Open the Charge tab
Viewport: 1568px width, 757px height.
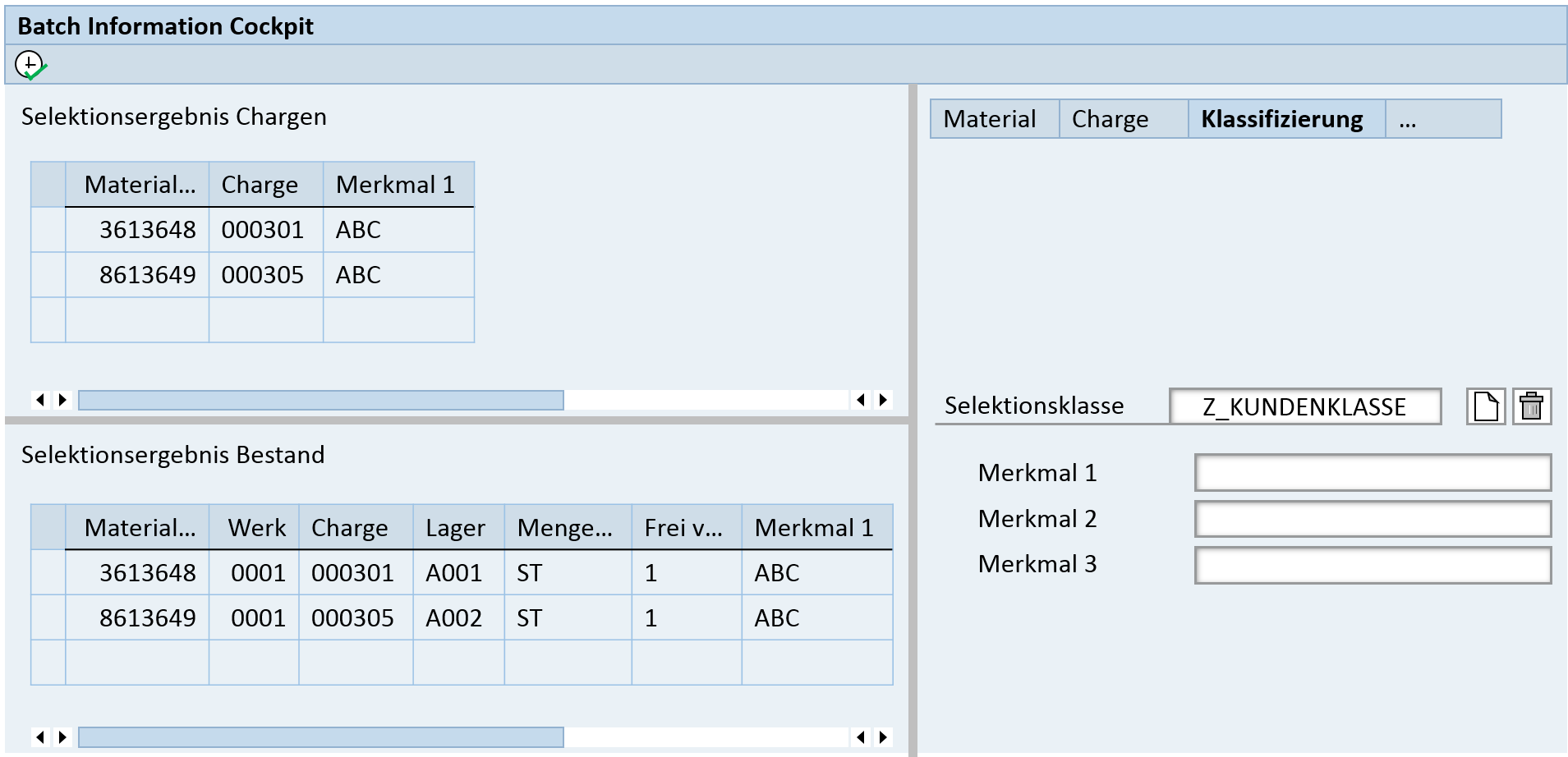click(1124, 119)
